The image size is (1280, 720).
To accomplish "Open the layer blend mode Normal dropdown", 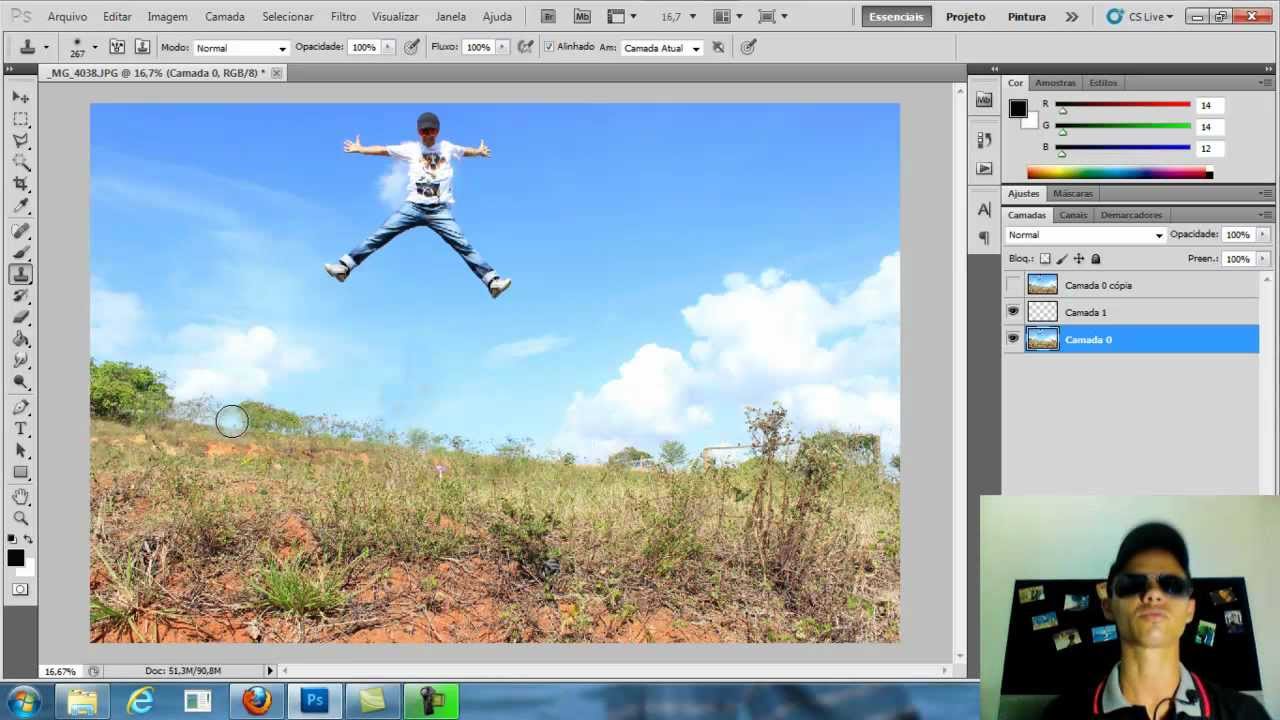I will tap(1085, 235).
